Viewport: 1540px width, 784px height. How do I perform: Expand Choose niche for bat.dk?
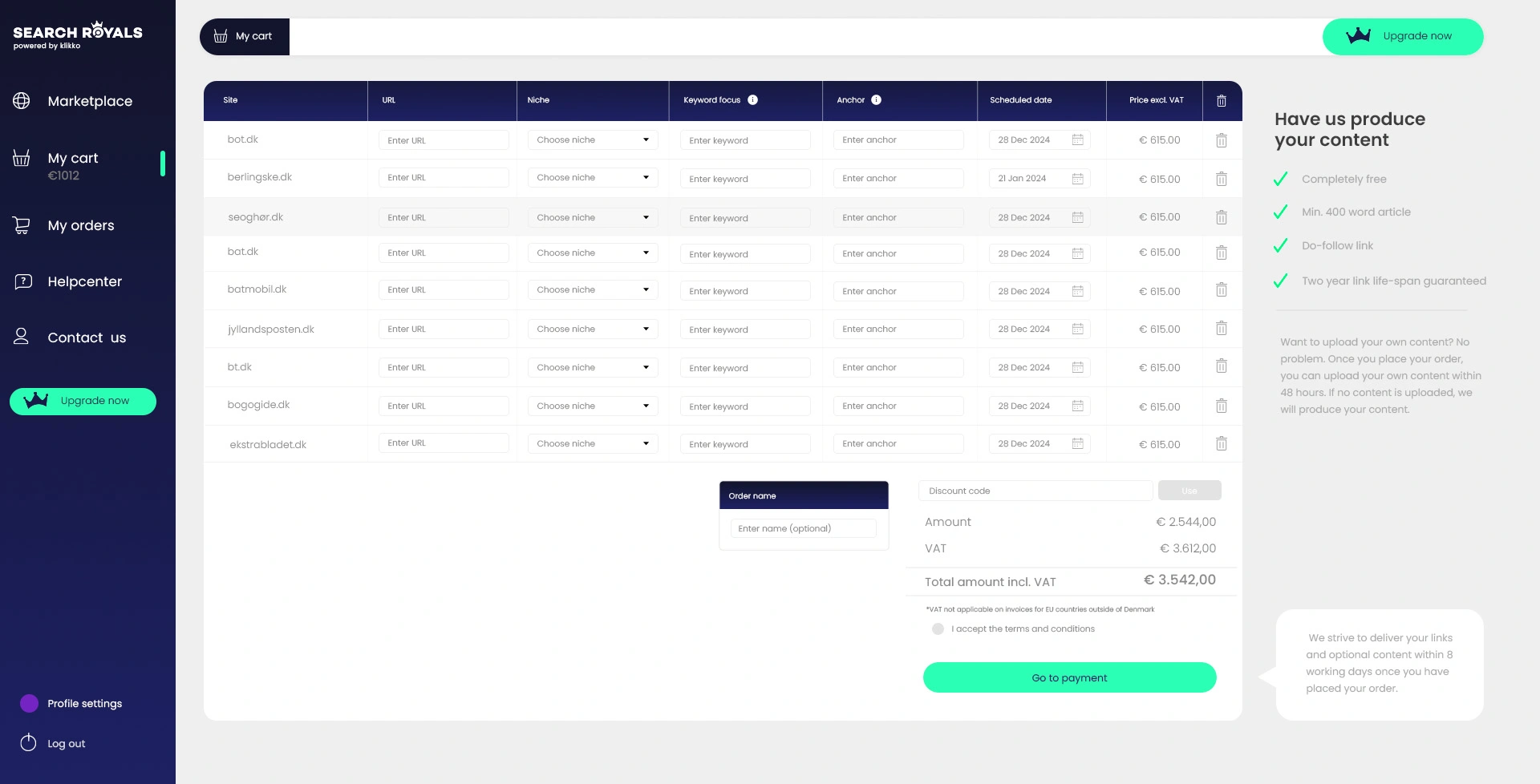point(593,253)
